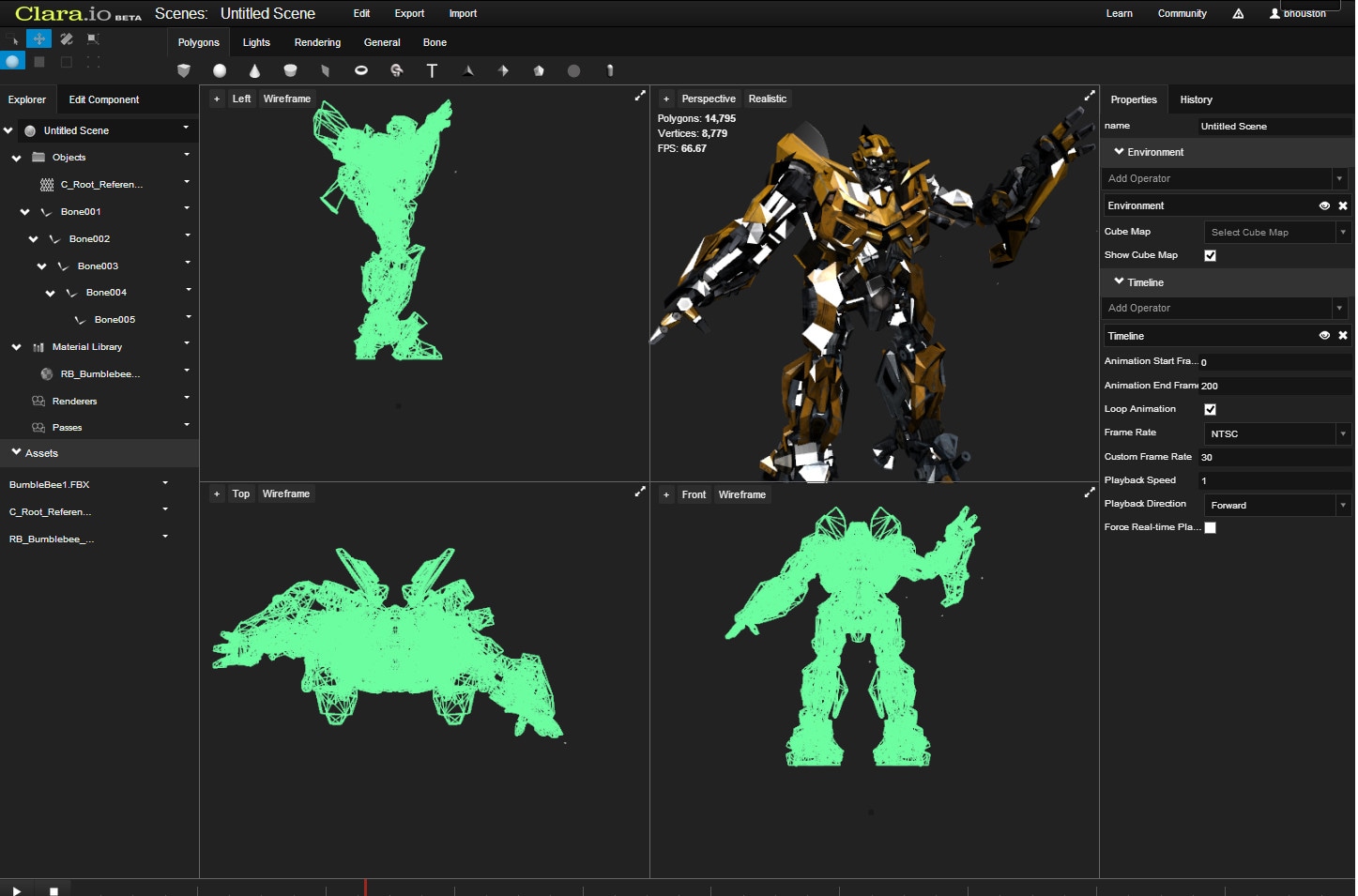Screen dimensions: 1358x896
Task: Stop the animation playback
Action: coord(53,890)
